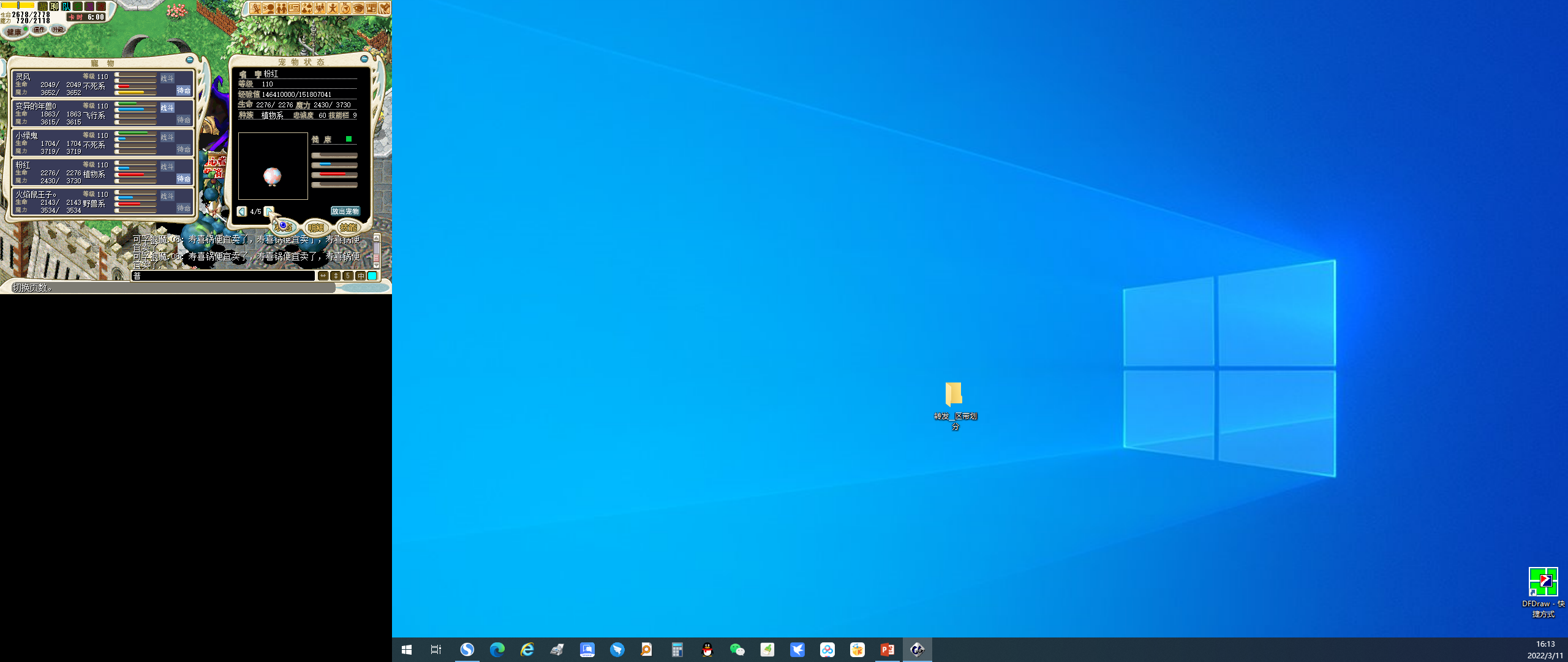The image size is (1568, 662).
Task: Toggle 战斗 for pet 灵风
Action: tap(167, 78)
